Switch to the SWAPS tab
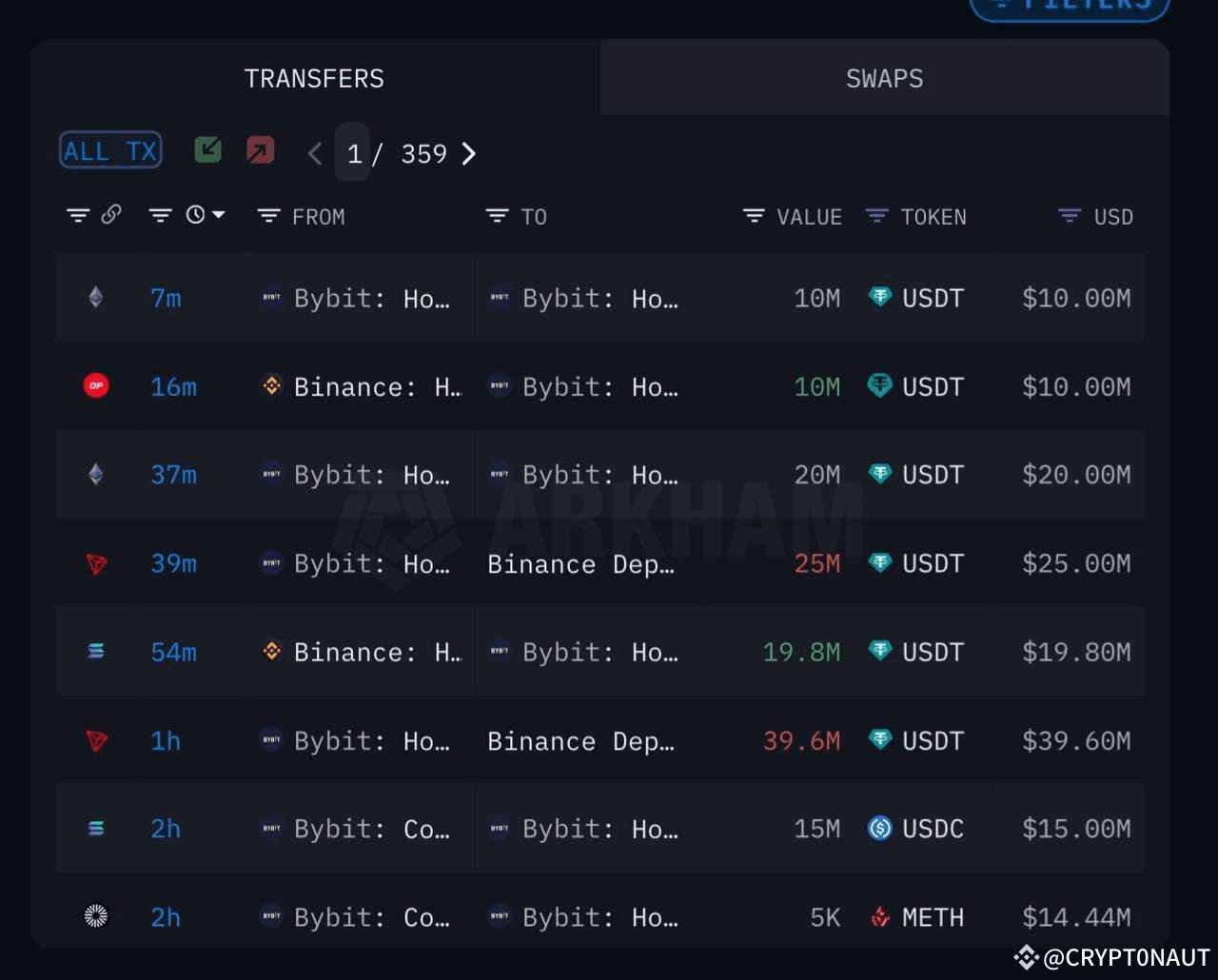The image size is (1218, 980). pos(883,78)
